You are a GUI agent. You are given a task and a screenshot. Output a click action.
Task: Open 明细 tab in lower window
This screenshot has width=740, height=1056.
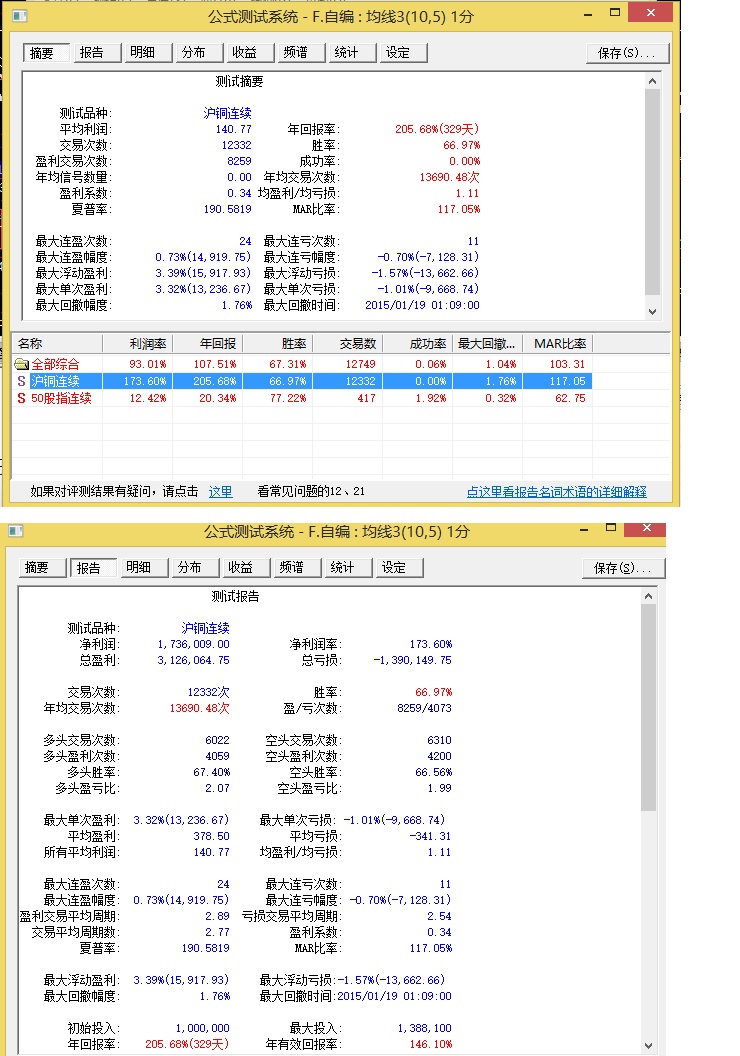[x=144, y=568]
